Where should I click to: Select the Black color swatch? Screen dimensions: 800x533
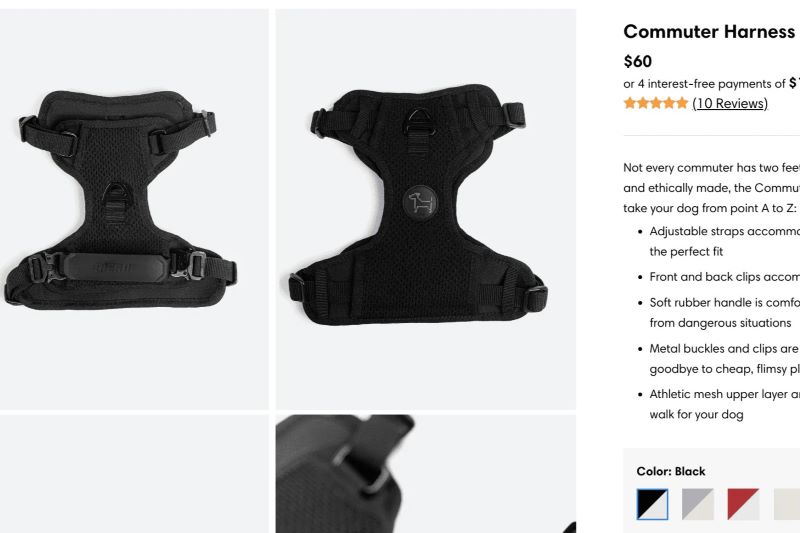pos(652,504)
